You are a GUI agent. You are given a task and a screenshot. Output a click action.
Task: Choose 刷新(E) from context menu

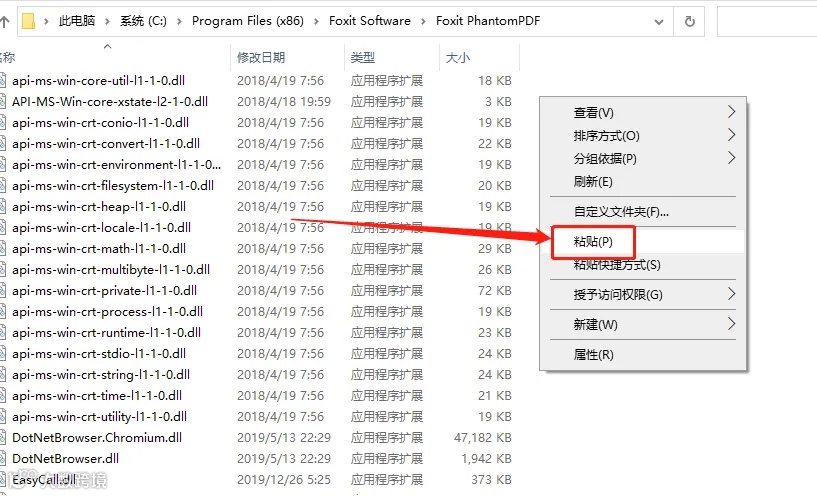(643, 181)
